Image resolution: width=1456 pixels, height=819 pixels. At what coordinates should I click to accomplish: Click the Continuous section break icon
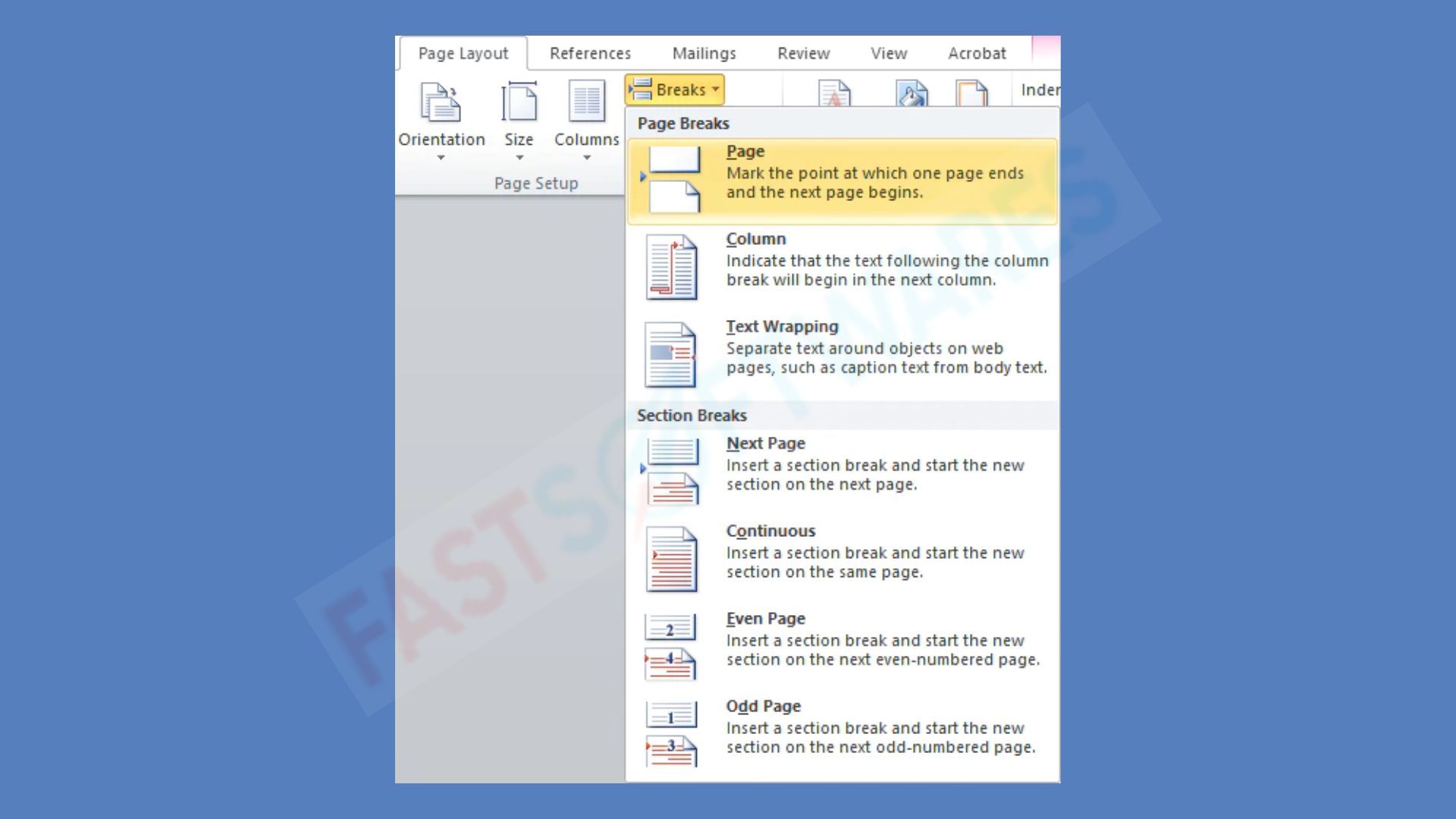click(x=671, y=559)
